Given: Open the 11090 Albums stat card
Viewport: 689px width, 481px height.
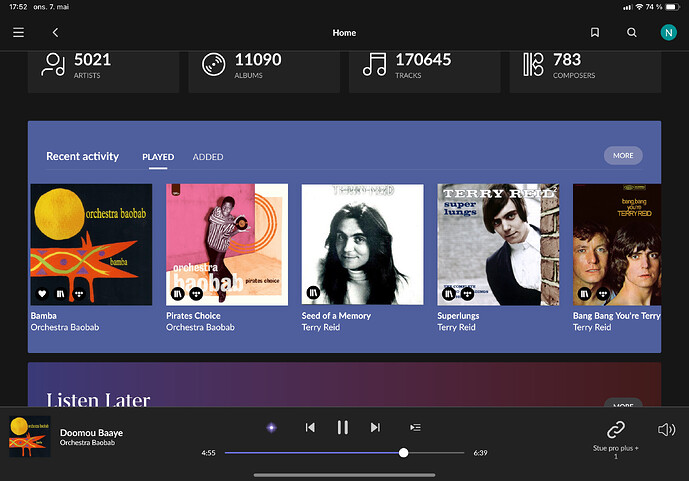Looking at the screenshot, I should click(264, 72).
